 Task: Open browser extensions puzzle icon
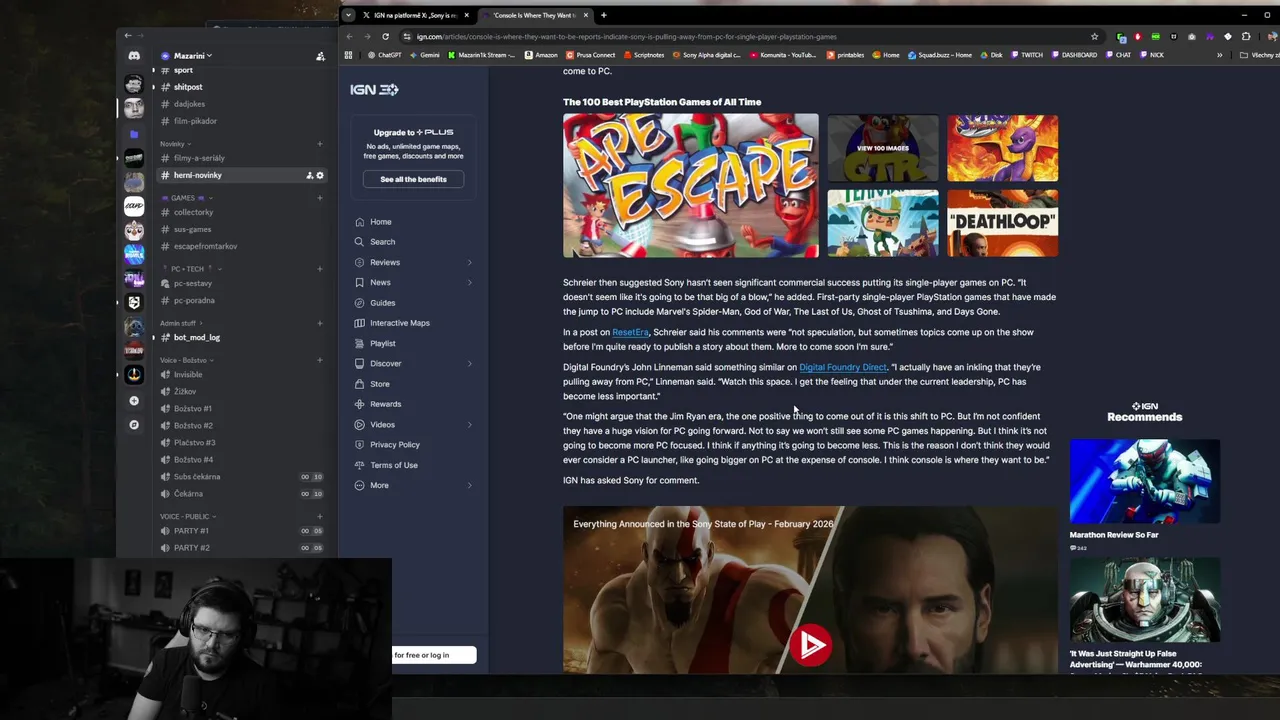(1246, 37)
